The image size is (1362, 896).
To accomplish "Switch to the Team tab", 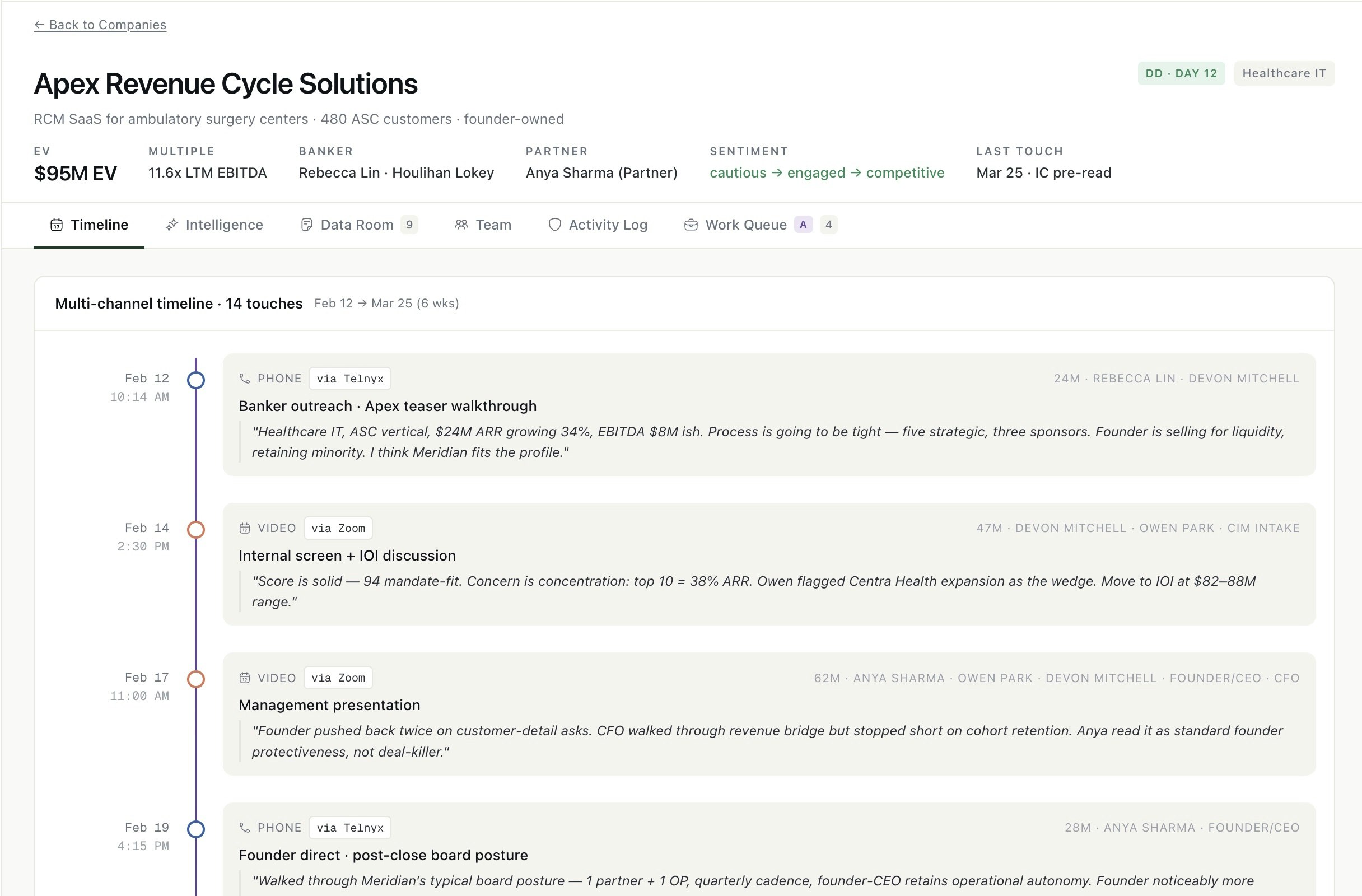I will 483,225.
